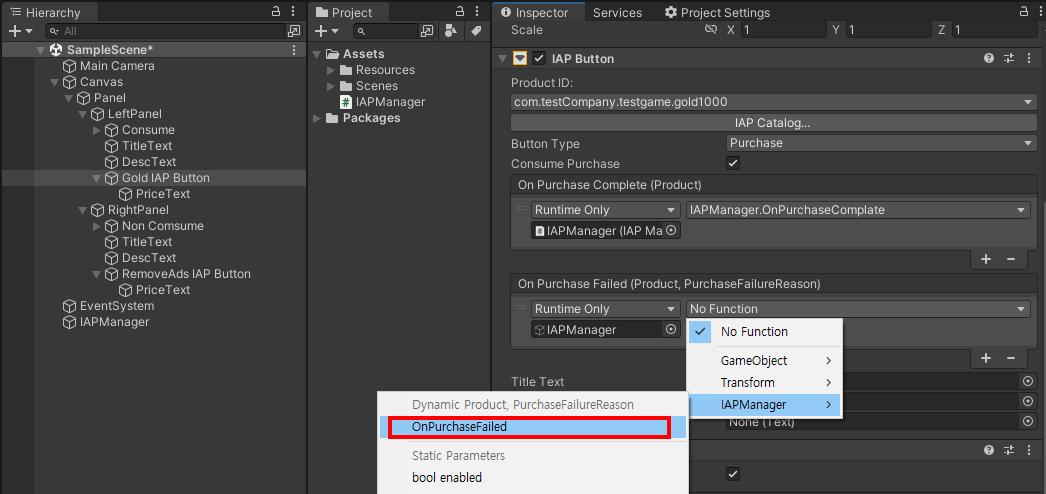Click object picker for IAPManager in Purchase Complete
The height and width of the screenshot is (494, 1046).
(672, 230)
